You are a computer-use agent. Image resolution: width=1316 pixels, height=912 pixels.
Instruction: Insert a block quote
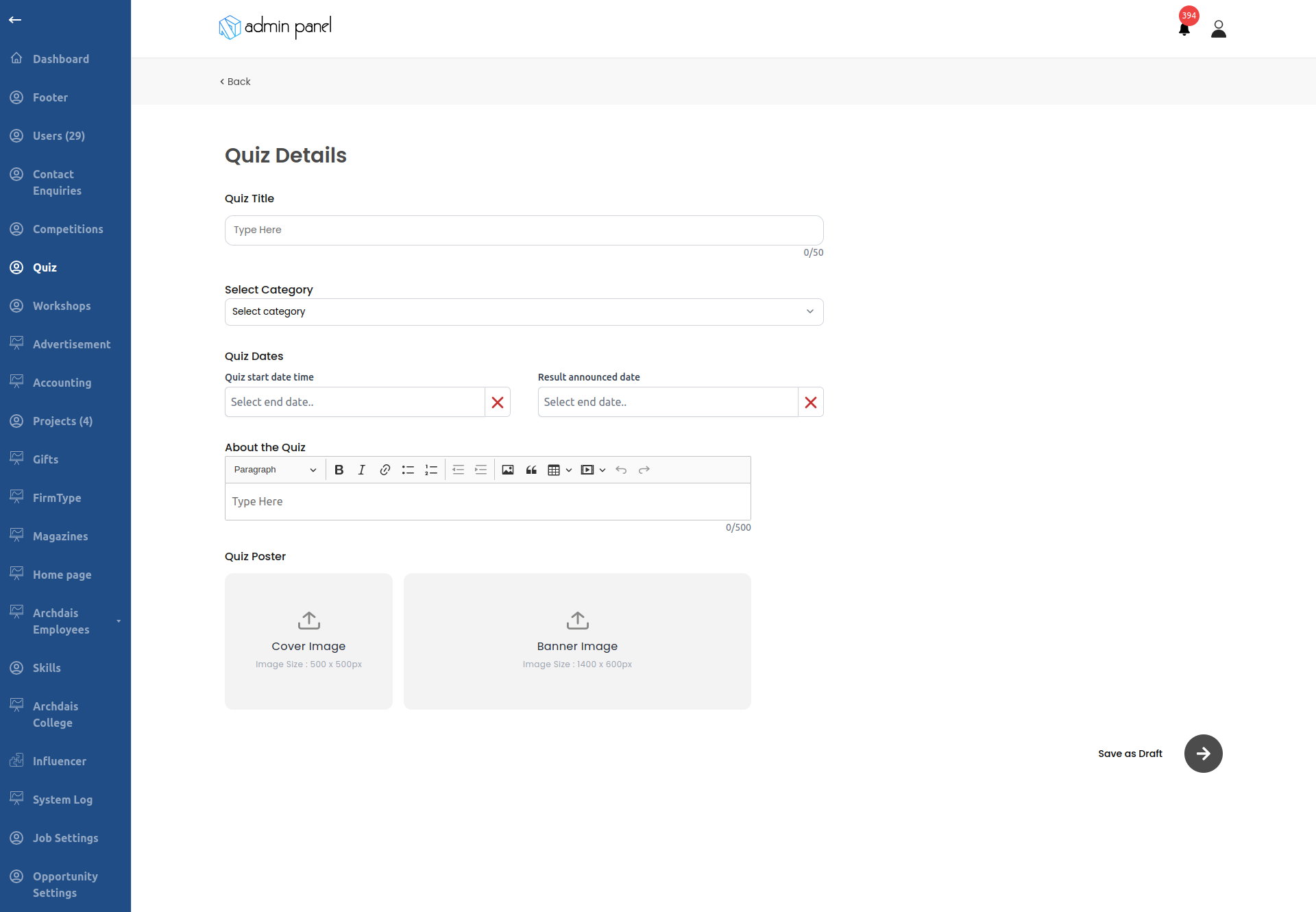coord(531,470)
